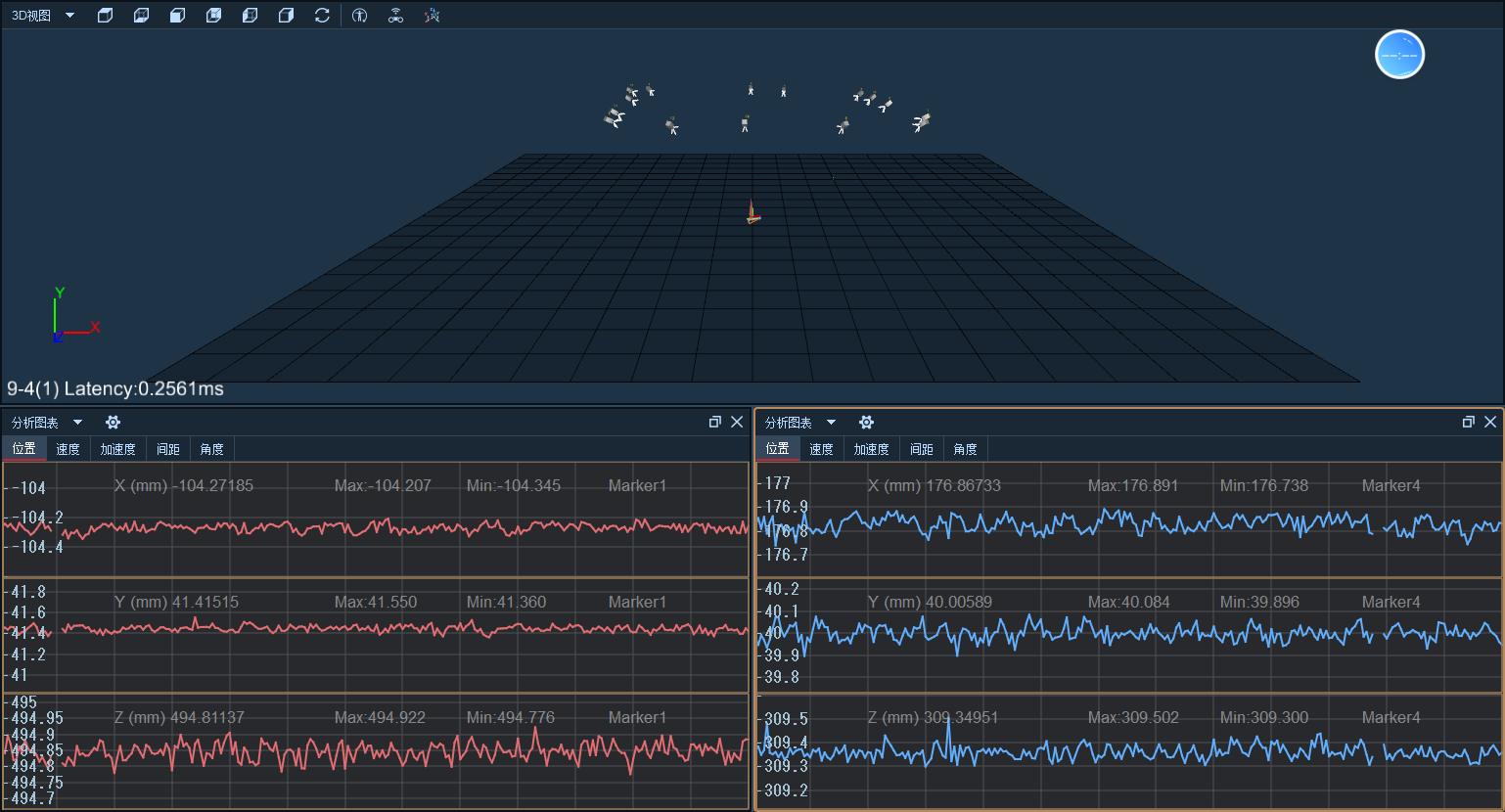Toggle the XYZ axes display icon

pos(432,16)
